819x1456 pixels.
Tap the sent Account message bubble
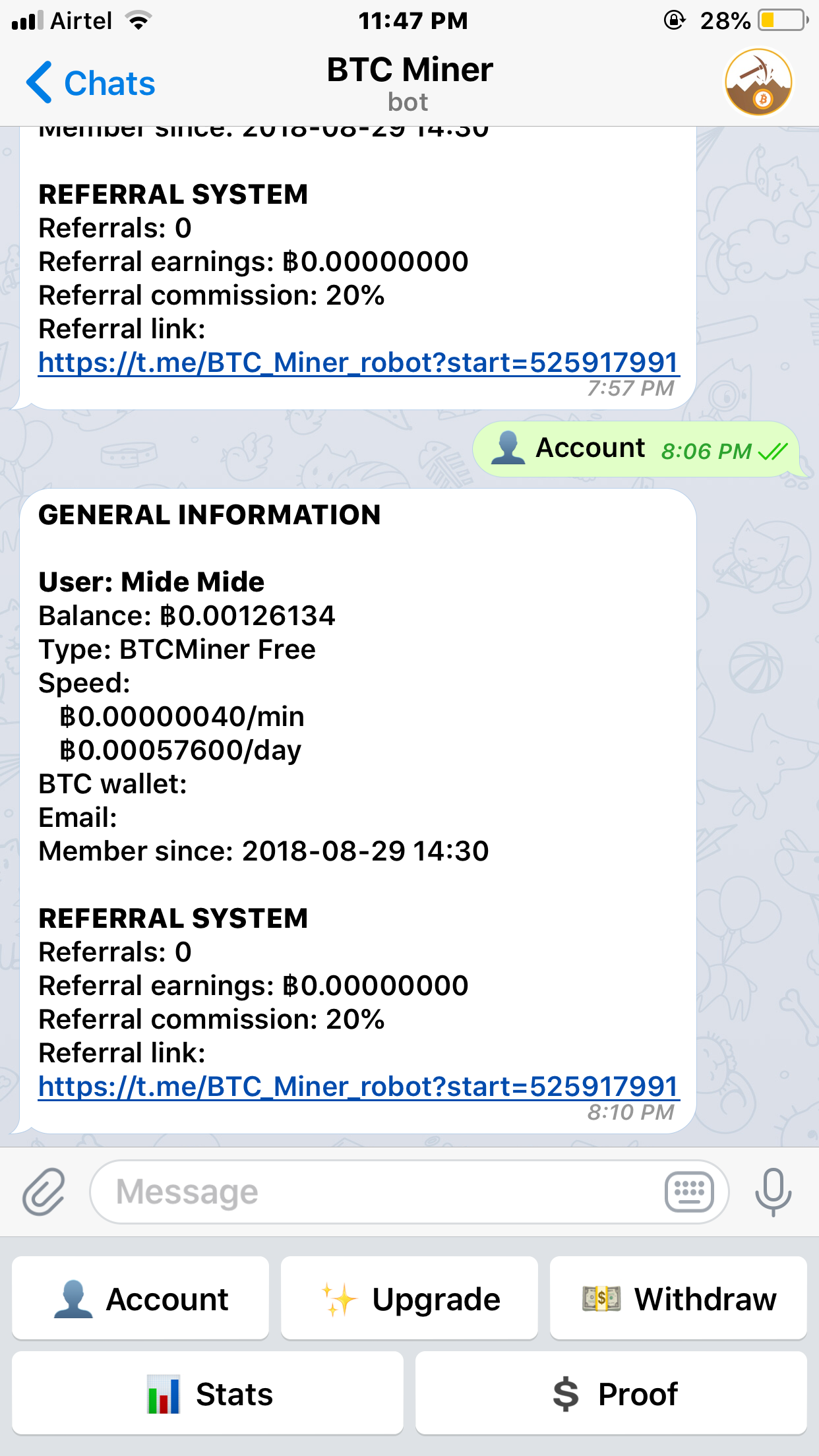(x=637, y=449)
